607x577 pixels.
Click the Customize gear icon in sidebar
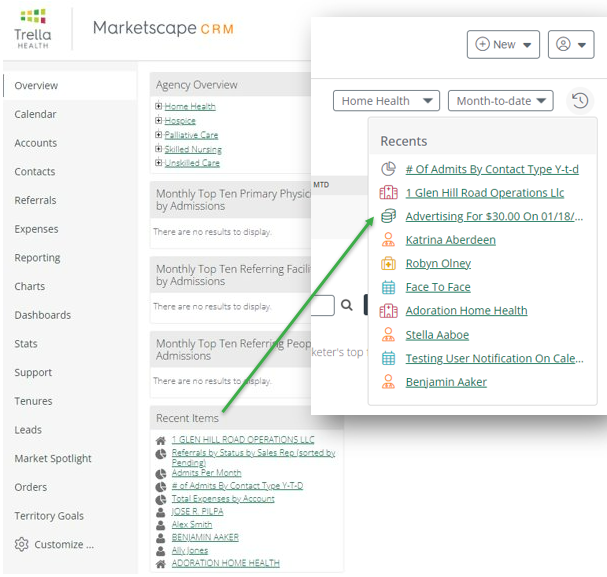(22, 544)
